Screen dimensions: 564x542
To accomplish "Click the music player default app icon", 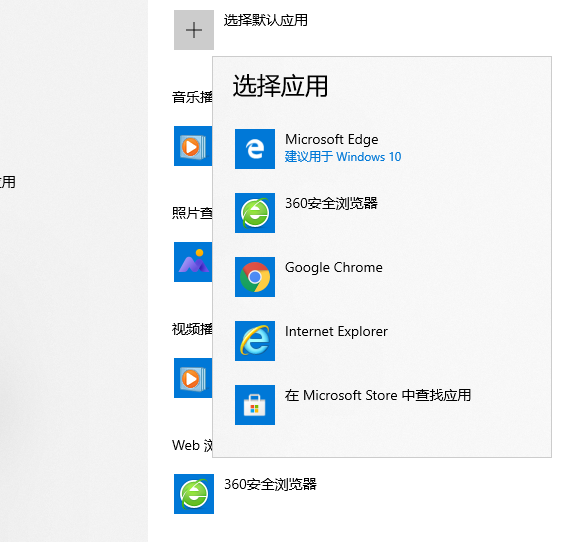I will pyautogui.click(x=193, y=146).
